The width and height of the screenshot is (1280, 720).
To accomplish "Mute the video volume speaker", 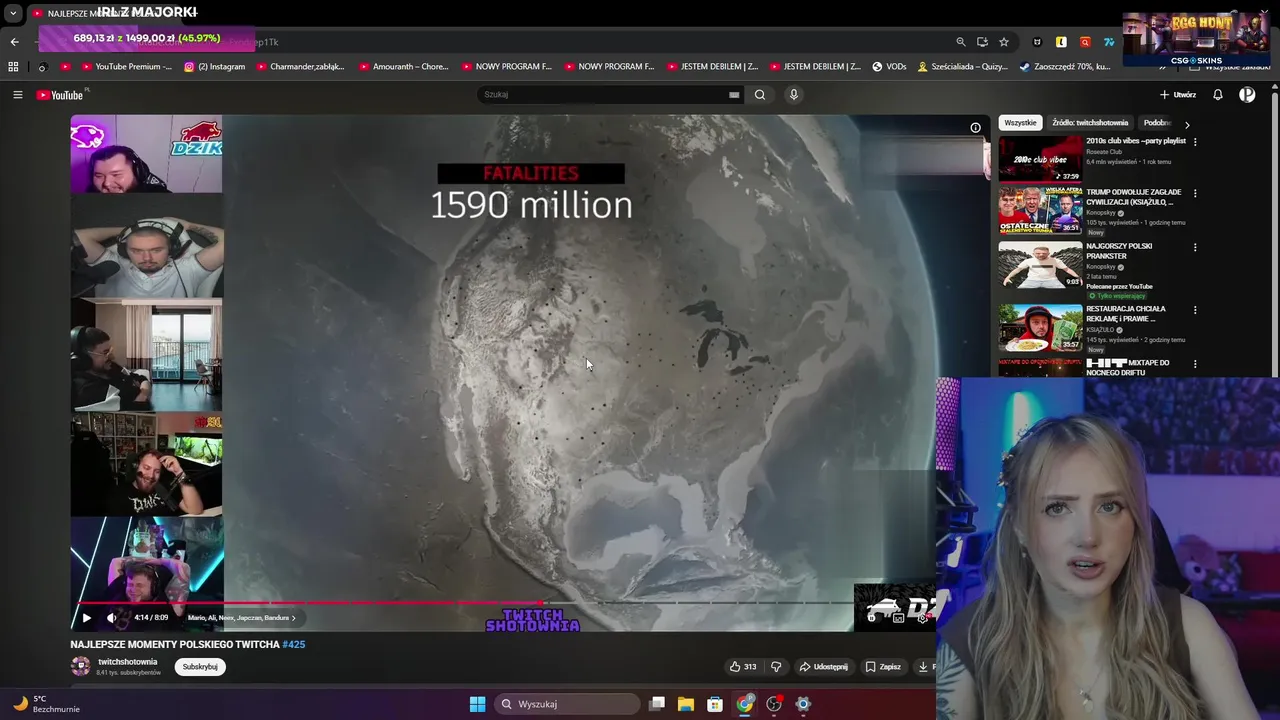I will click(112, 618).
